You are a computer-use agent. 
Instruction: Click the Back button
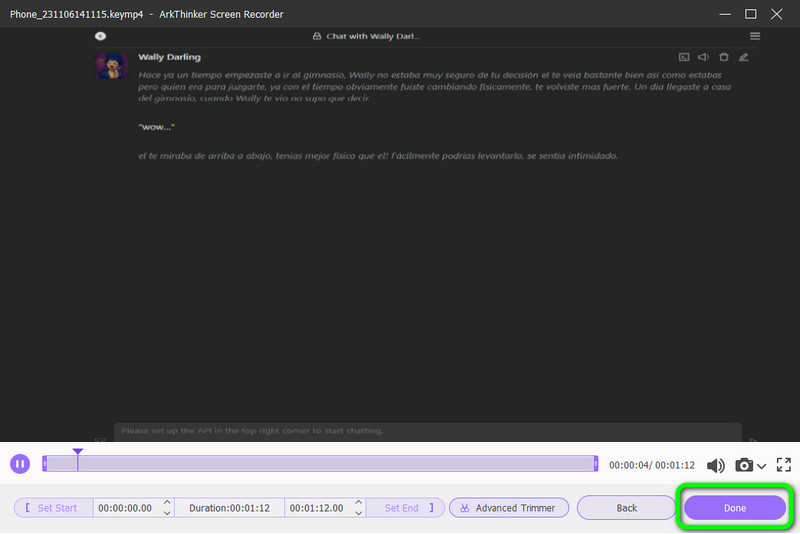point(627,508)
